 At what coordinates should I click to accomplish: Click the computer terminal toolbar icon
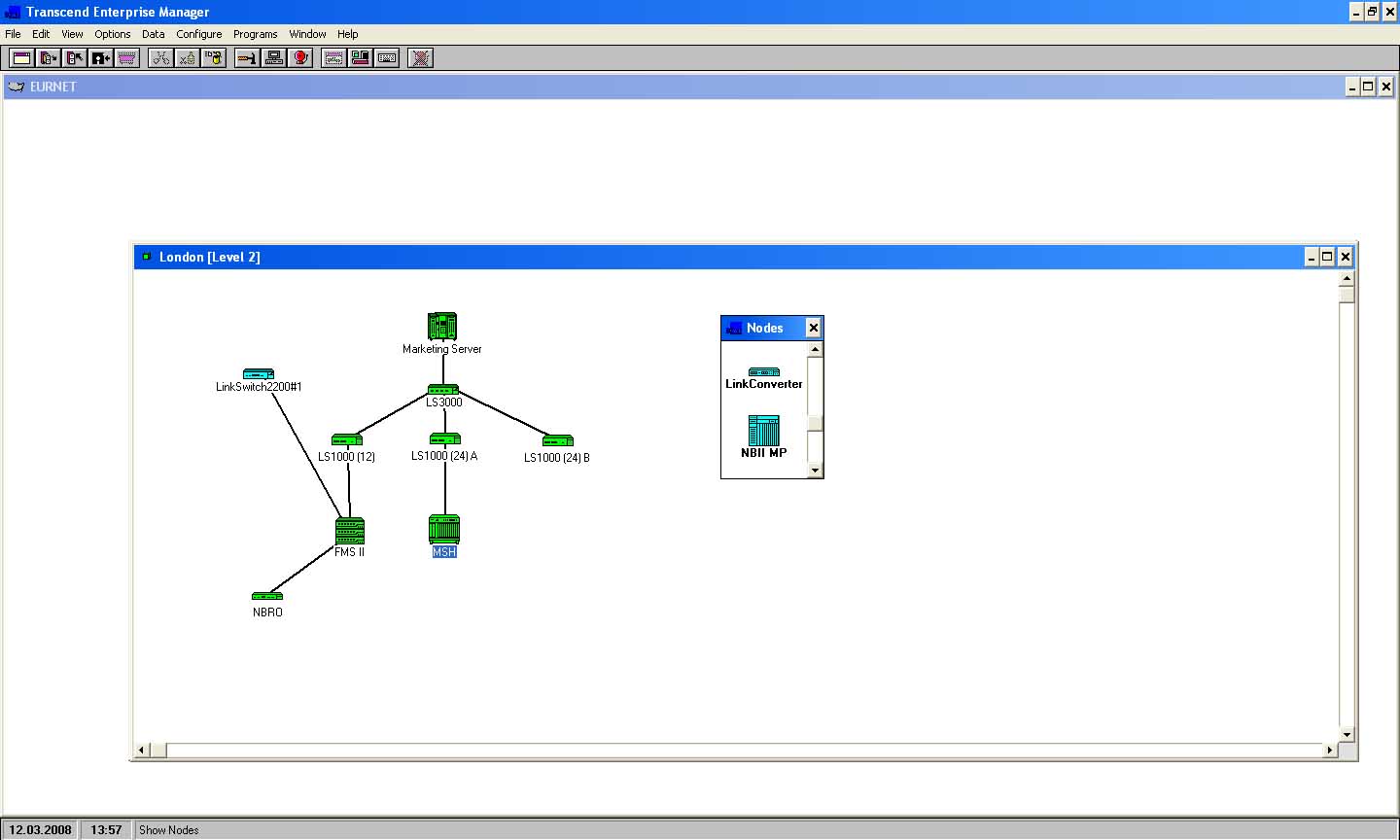coord(274,58)
